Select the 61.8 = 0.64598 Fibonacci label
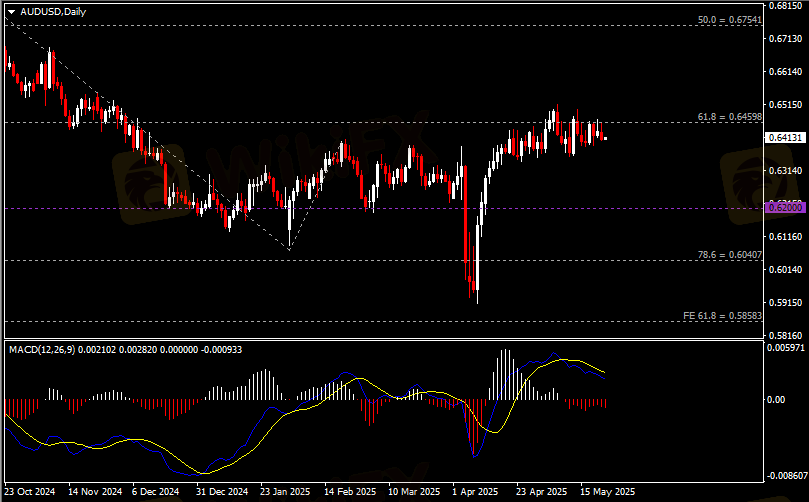The width and height of the screenshot is (809, 502). [x=729, y=117]
